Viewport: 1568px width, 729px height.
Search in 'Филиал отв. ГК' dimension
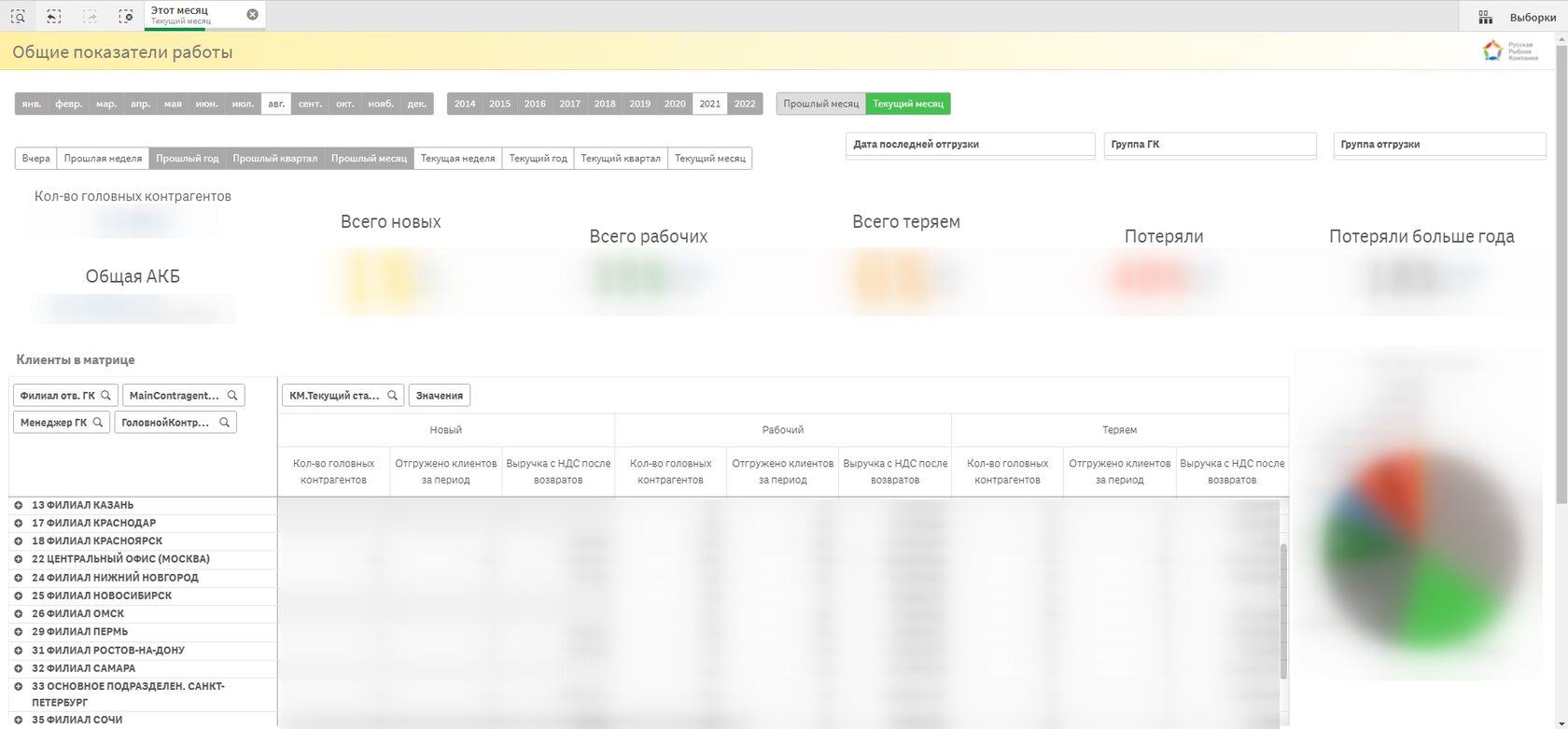(106, 396)
